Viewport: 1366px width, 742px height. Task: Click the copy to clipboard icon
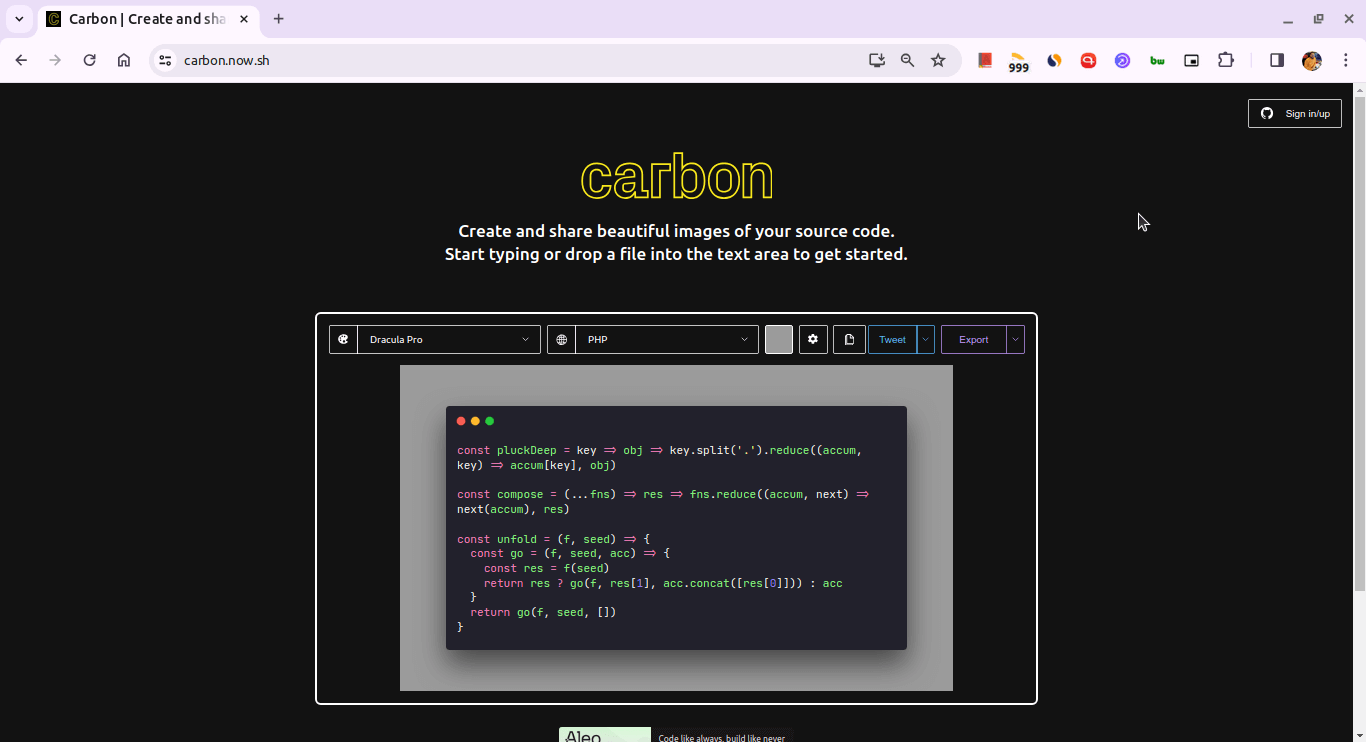(x=849, y=340)
